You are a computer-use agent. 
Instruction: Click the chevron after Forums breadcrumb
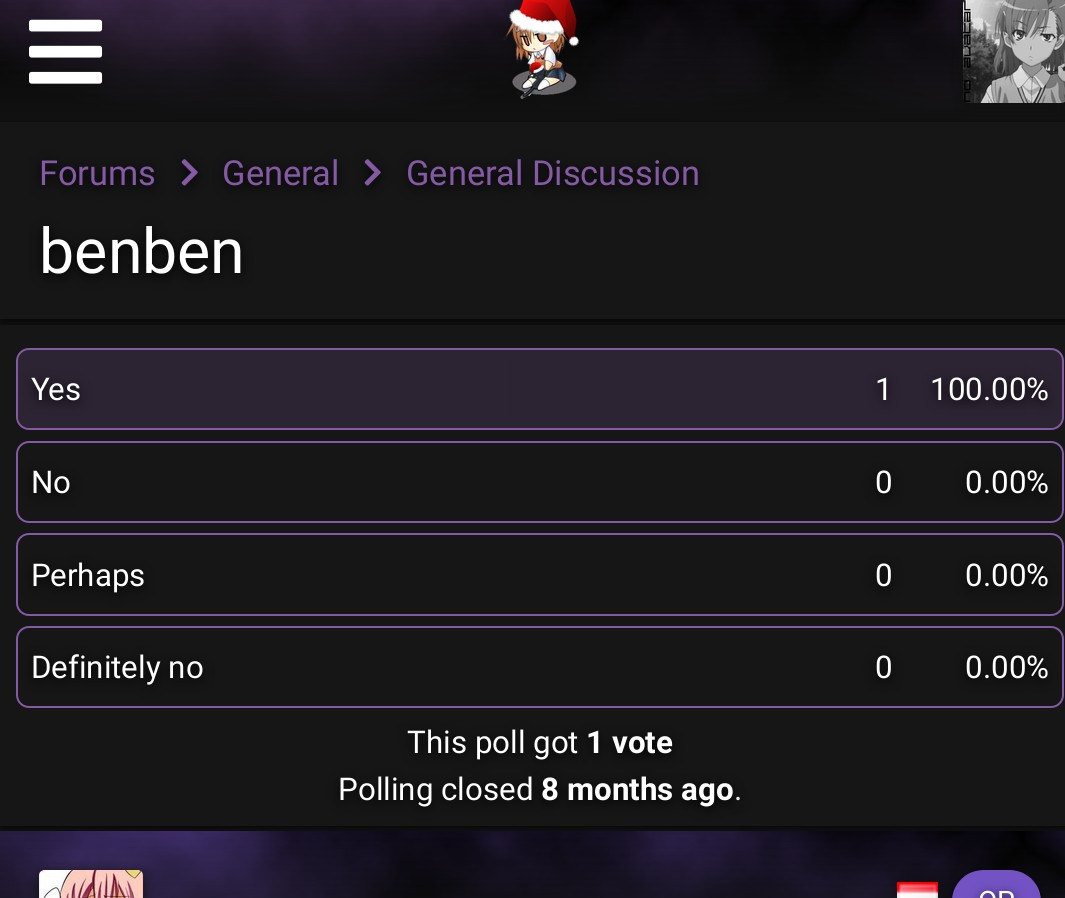coord(189,173)
